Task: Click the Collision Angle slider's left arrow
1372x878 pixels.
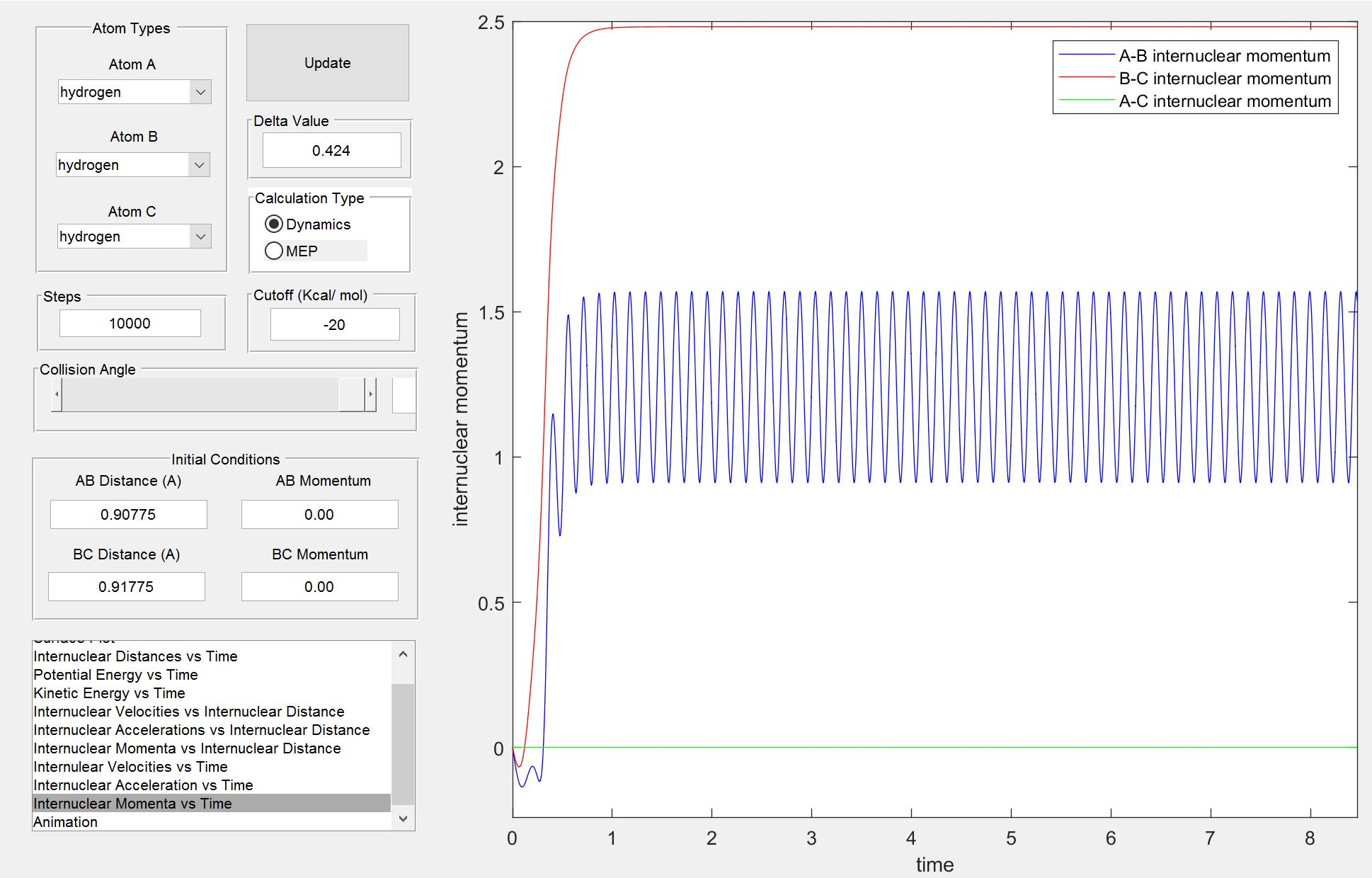Action: tap(57, 394)
